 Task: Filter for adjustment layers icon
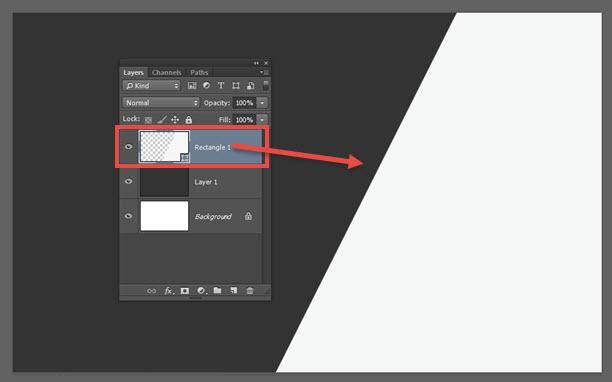click(x=206, y=85)
